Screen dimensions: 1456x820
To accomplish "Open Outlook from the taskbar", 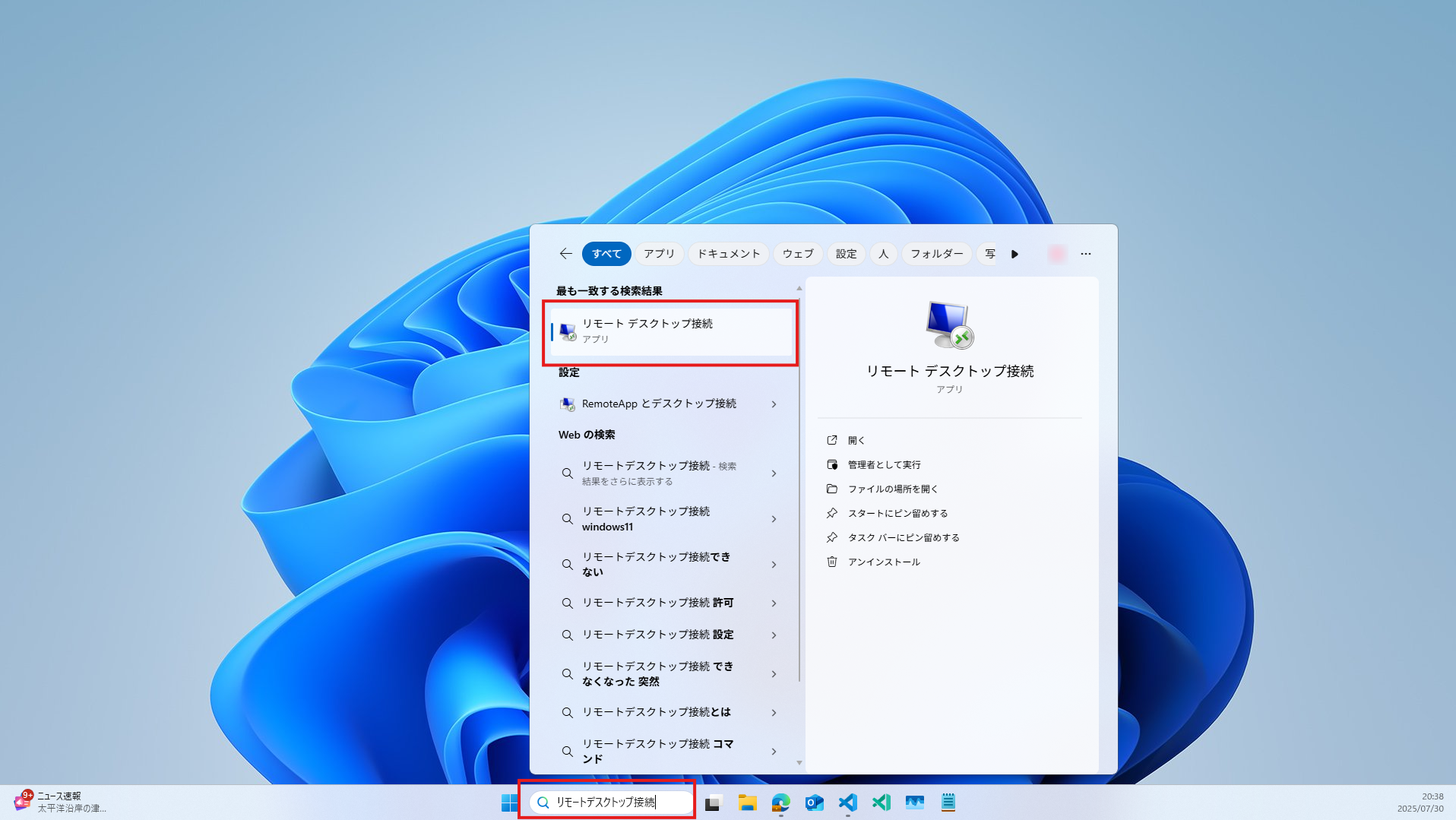I will [814, 802].
